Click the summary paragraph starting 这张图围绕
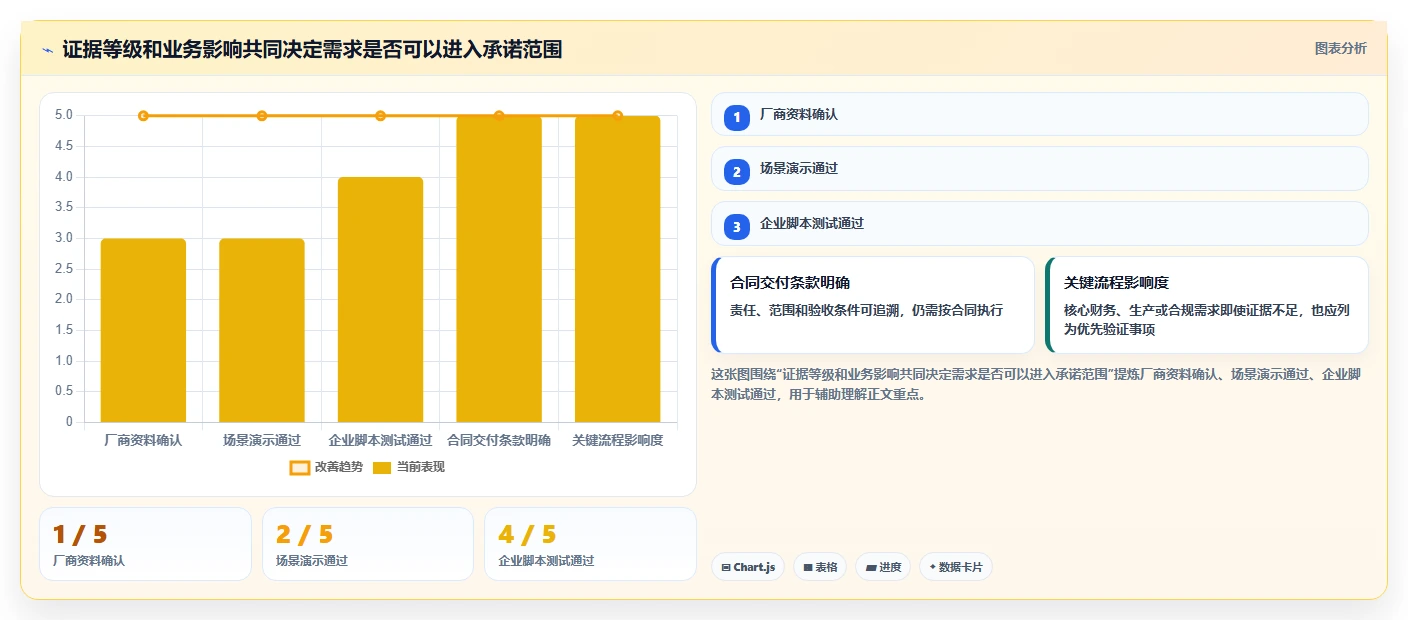This screenshot has width=1408, height=620. click(x=1035, y=384)
